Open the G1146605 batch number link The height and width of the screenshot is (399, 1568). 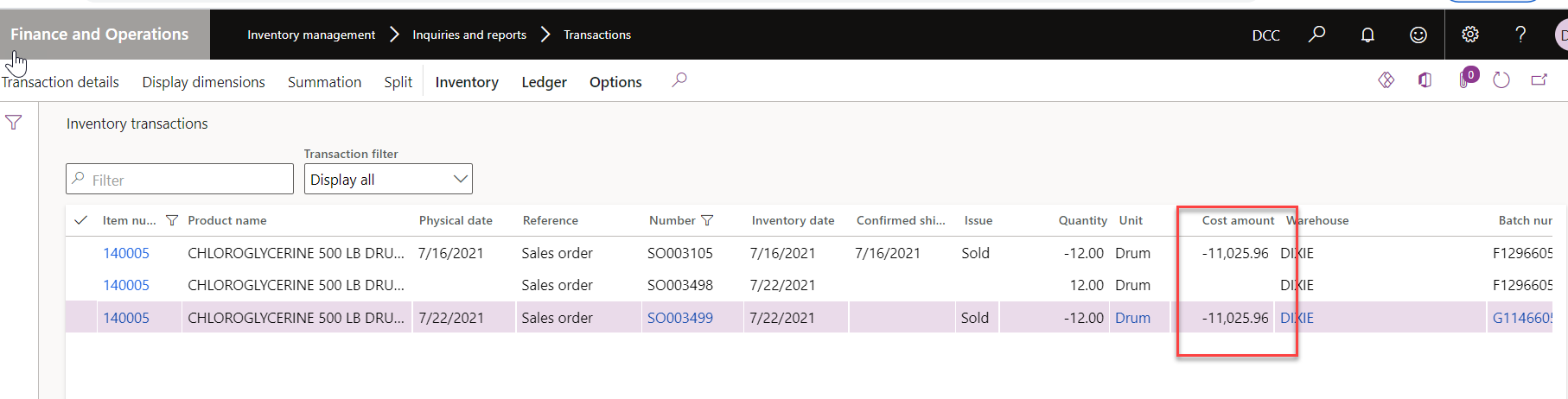click(x=1523, y=318)
